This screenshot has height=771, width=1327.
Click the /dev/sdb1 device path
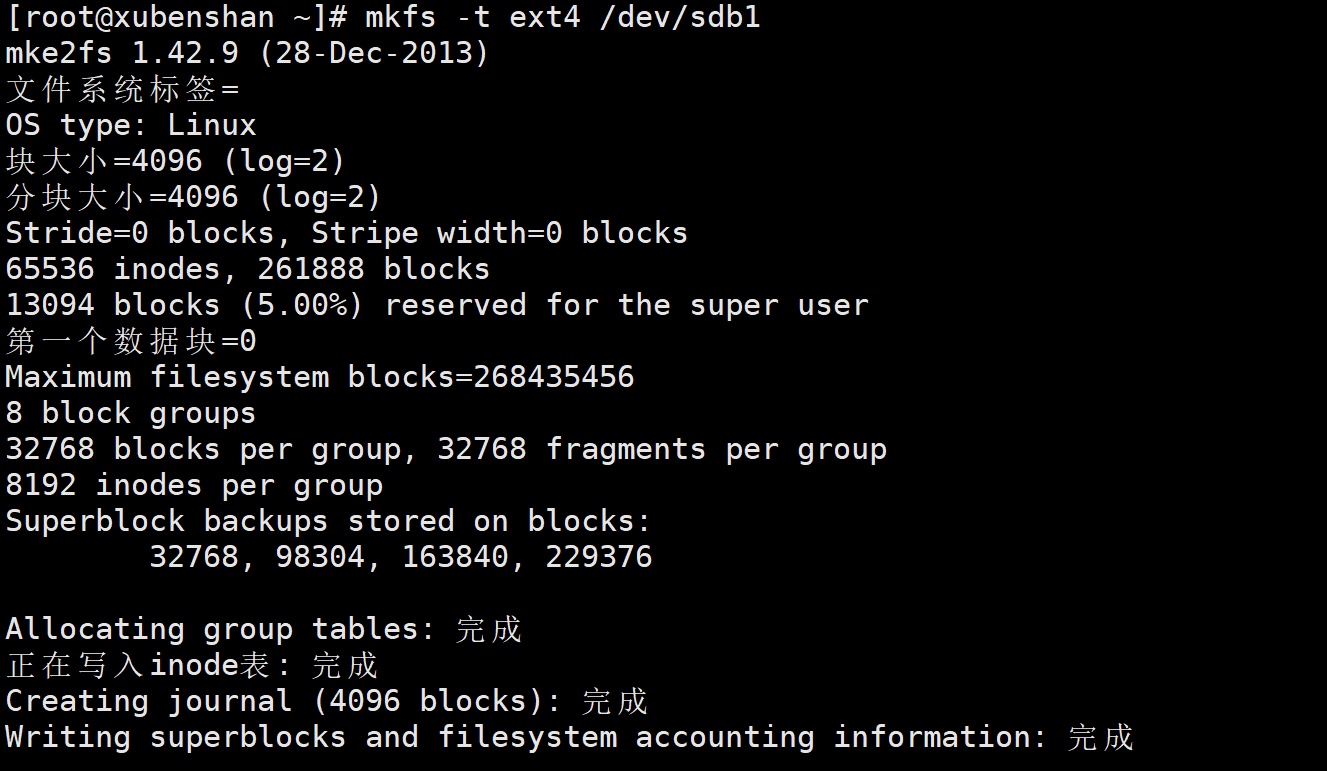tap(680, 17)
